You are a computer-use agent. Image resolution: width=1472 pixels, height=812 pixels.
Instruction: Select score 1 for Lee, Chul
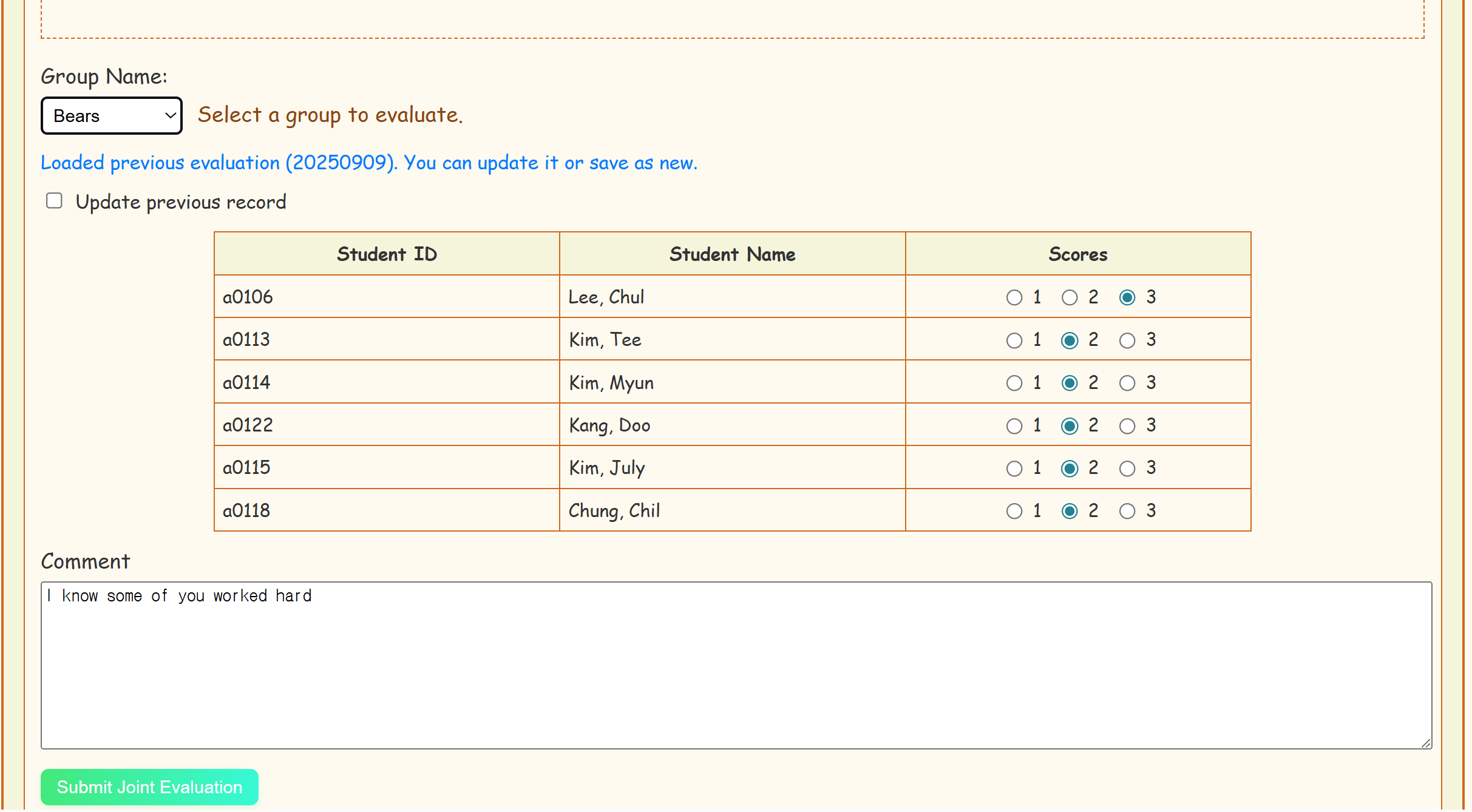pos(1014,298)
